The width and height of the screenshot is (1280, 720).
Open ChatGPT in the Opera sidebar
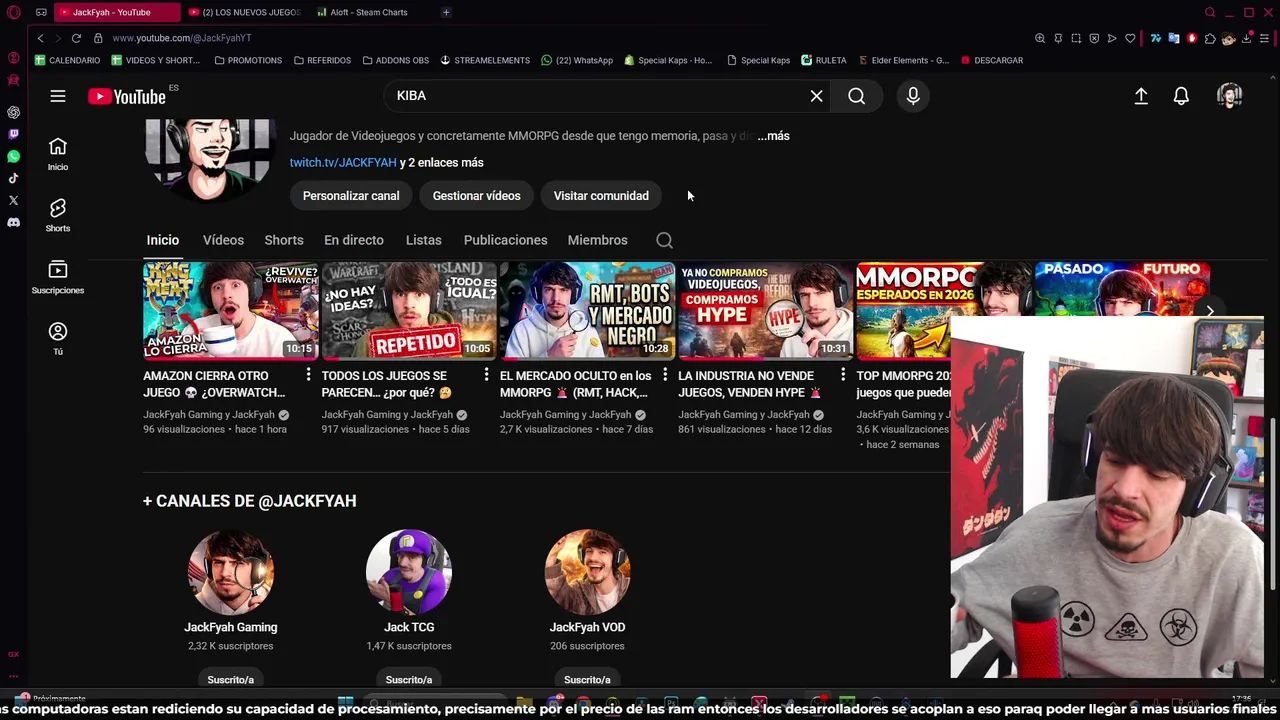point(13,112)
